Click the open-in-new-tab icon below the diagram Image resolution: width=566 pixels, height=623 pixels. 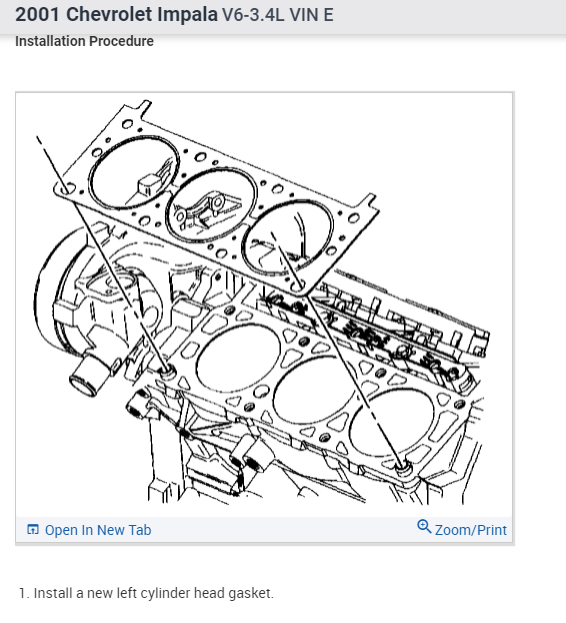(x=33, y=530)
